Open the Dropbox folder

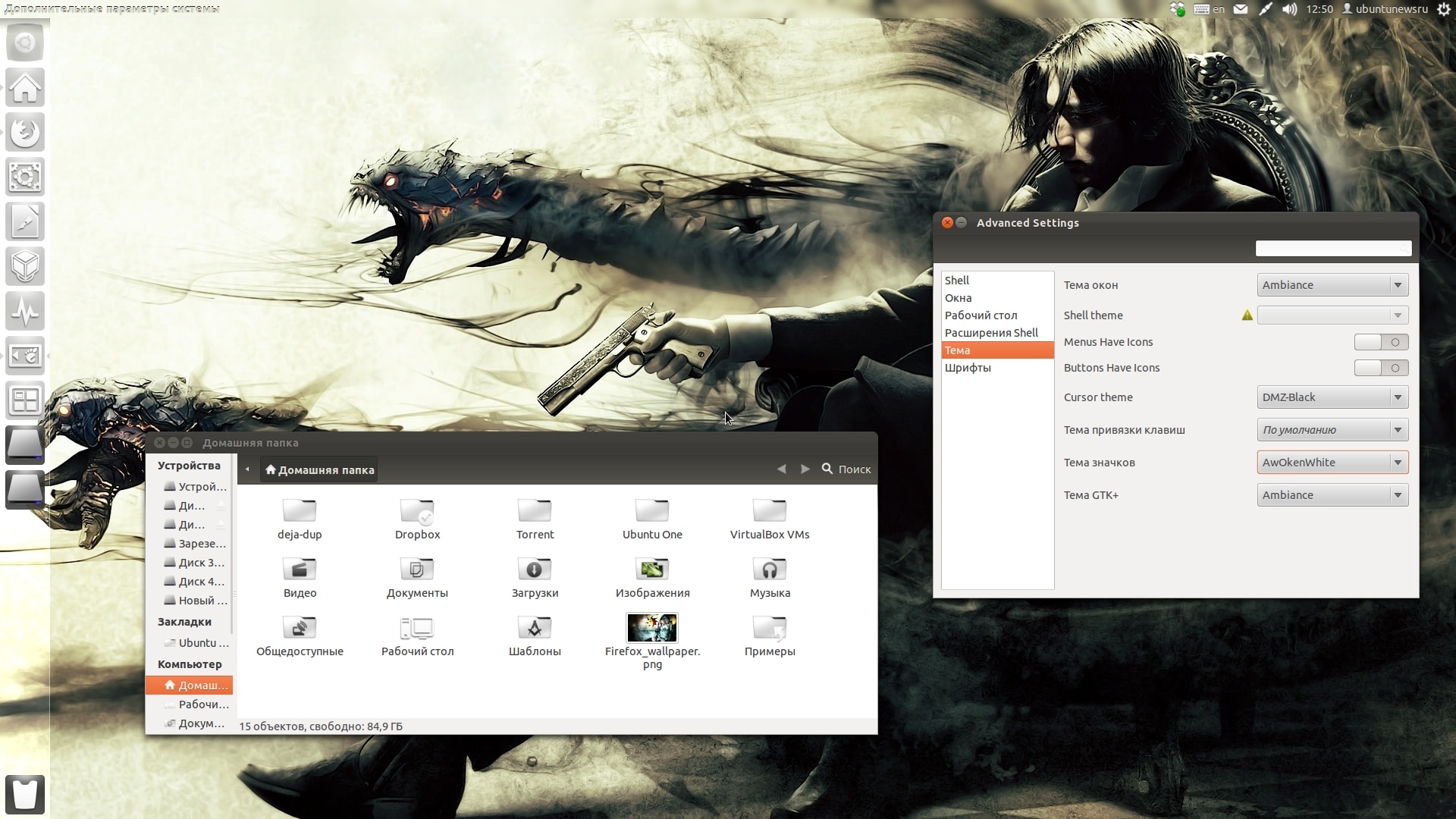[x=417, y=519]
